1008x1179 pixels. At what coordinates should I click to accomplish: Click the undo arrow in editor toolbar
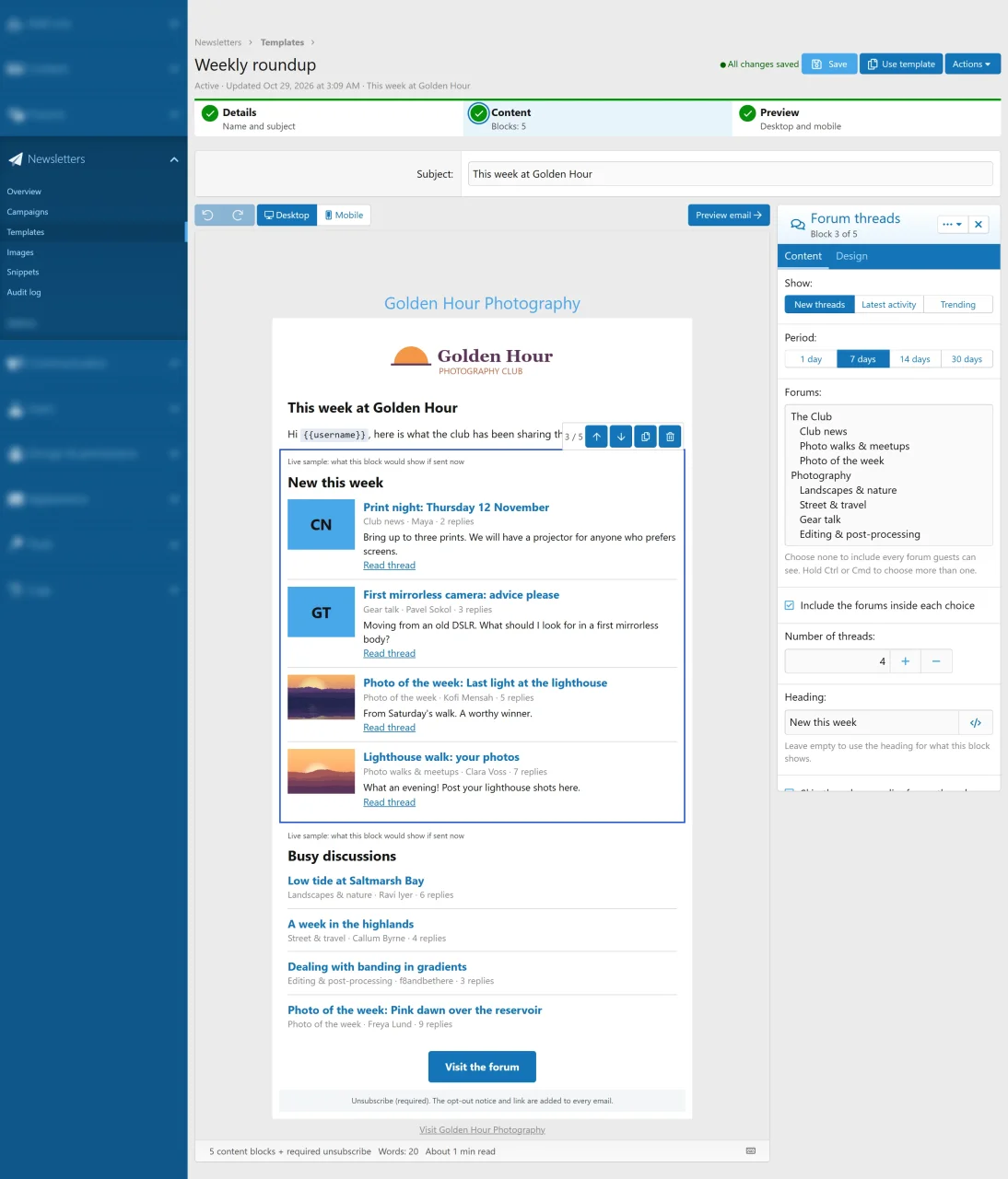point(208,216)
